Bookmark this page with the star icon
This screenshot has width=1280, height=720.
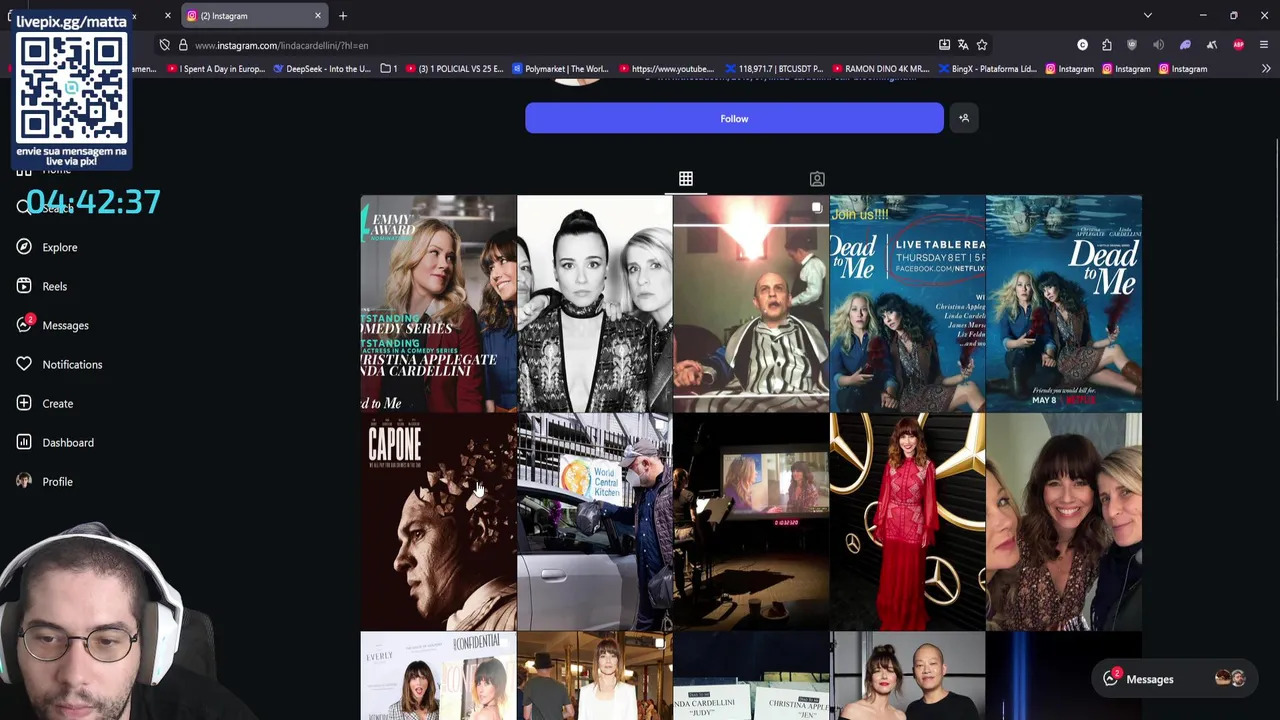982,45
